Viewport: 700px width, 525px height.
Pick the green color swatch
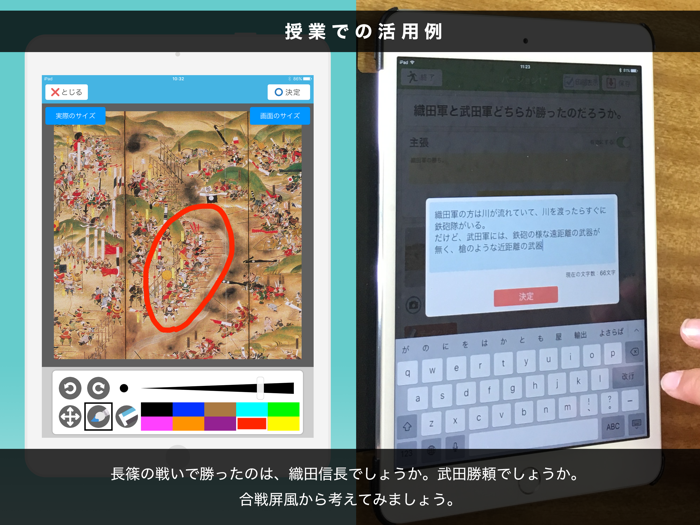click(283, 409)
